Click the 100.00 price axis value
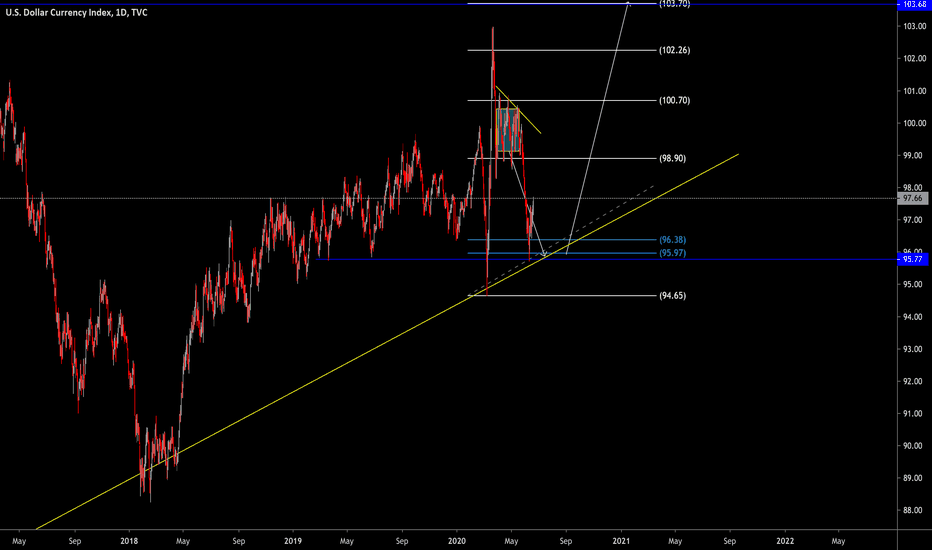This screenshot has height=550, width=932. [x=914, y=123]
